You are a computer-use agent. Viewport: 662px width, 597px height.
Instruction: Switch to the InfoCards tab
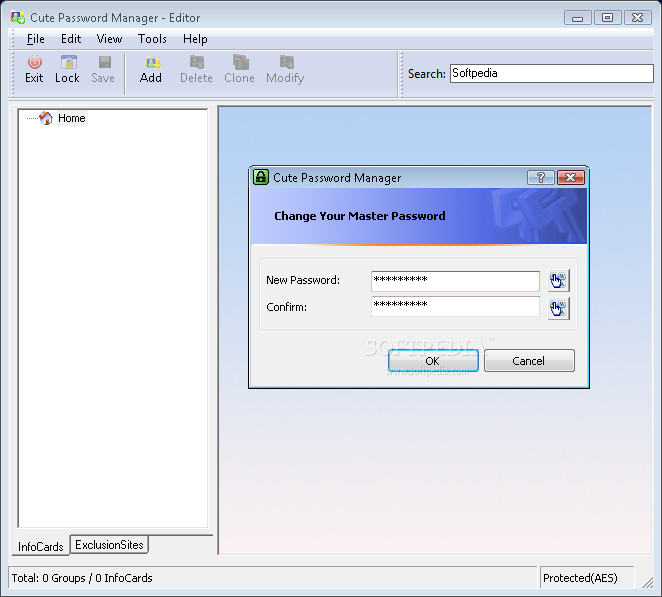41,546
